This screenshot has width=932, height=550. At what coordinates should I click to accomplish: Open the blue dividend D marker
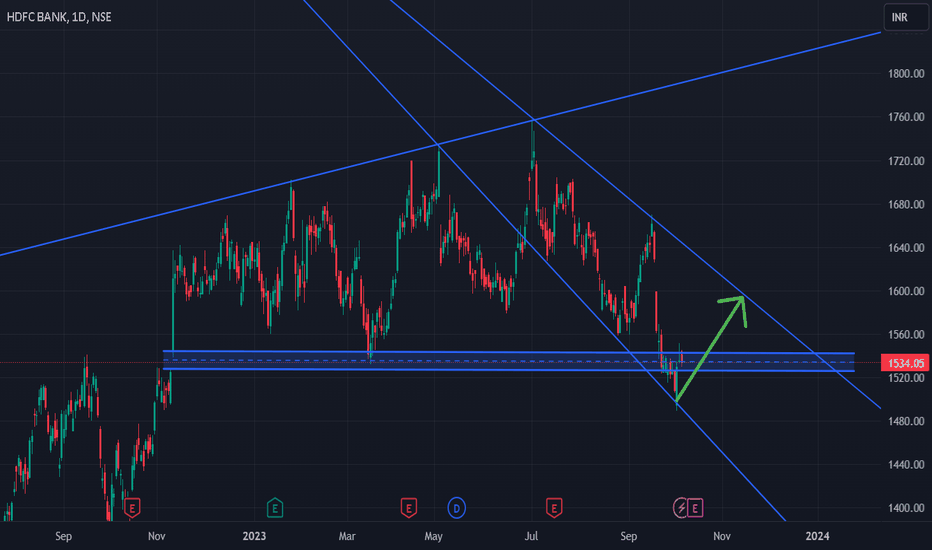coord(456,508)
